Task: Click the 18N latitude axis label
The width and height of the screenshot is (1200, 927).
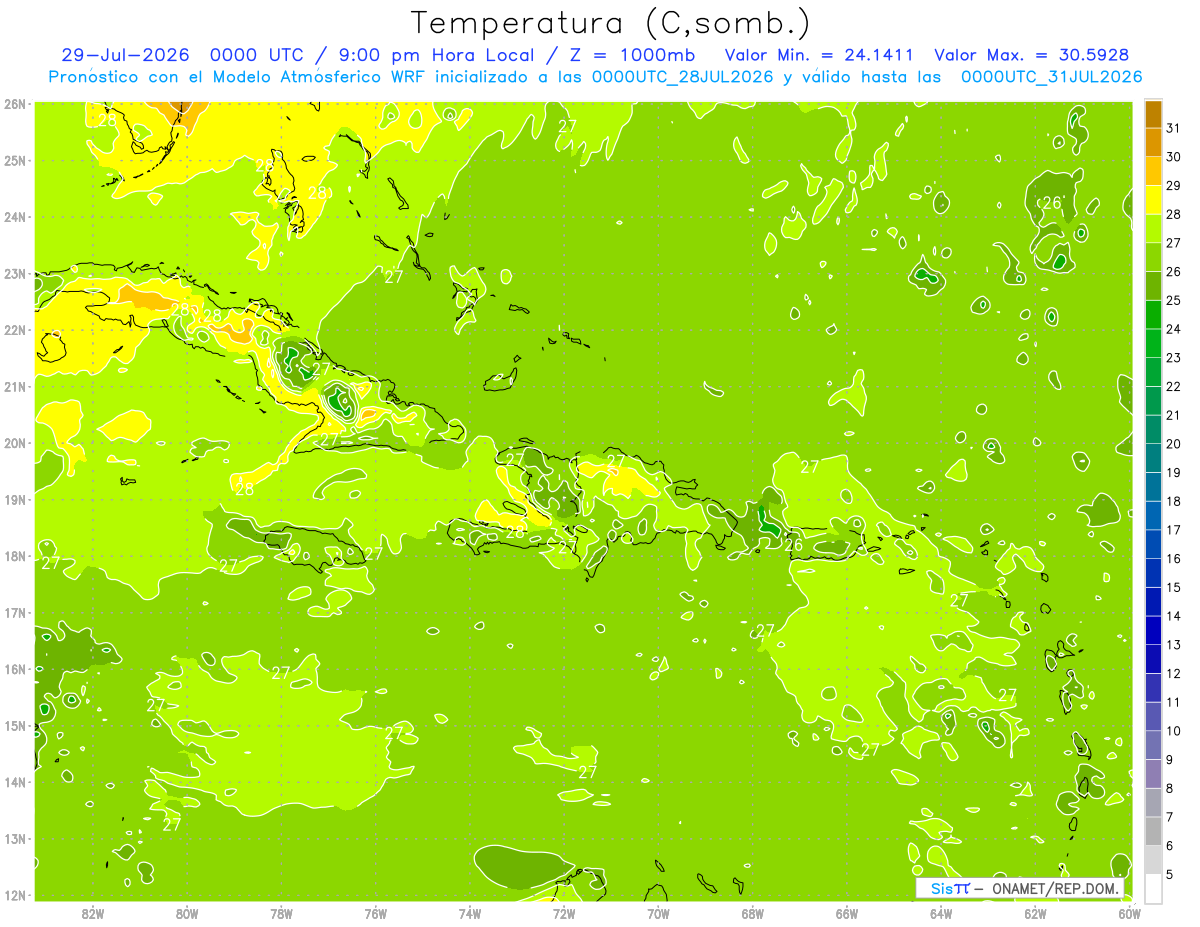Action: pyautogui.click(x=14, y=555)
